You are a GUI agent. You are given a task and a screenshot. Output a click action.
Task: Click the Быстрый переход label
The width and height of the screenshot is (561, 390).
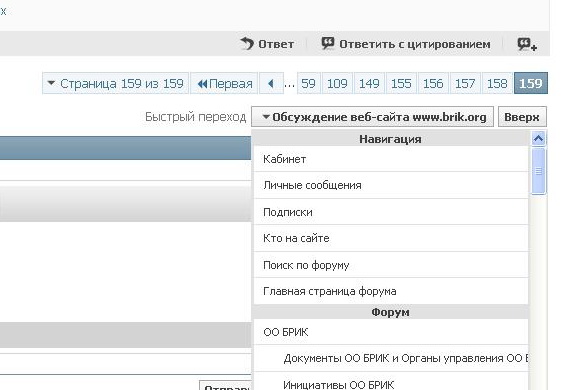[x=195, y=117]
